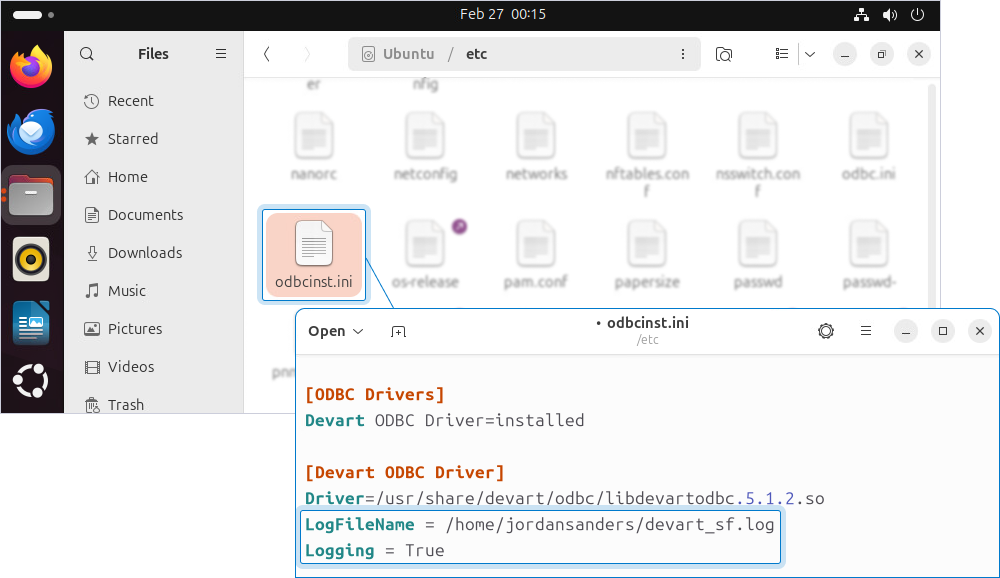Open the text editor hamburger menu
Viewport: 1000px width, 578px height.
pos(865,331)
